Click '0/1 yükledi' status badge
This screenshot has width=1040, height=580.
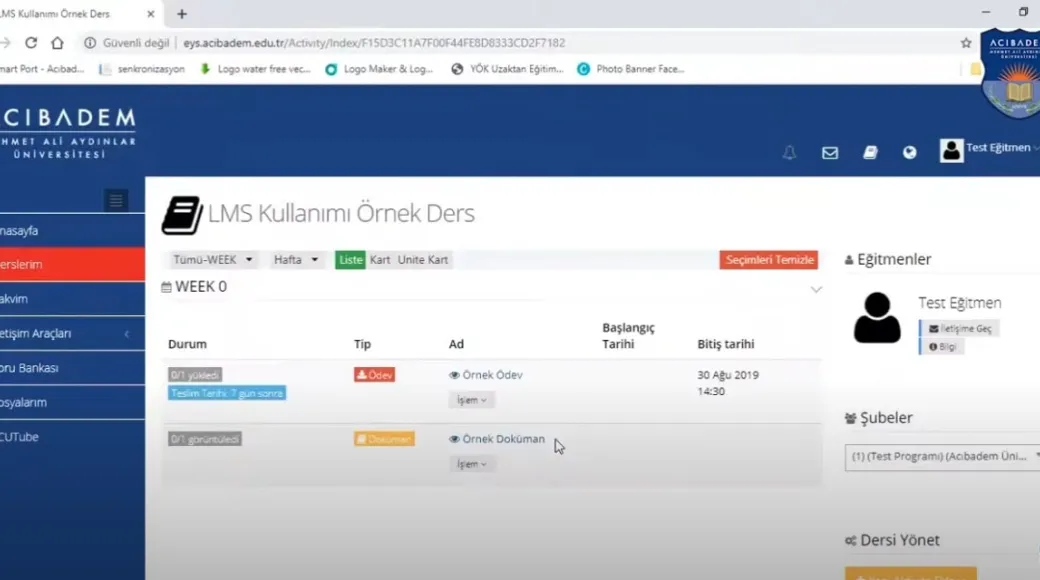[x=195, y=375]
